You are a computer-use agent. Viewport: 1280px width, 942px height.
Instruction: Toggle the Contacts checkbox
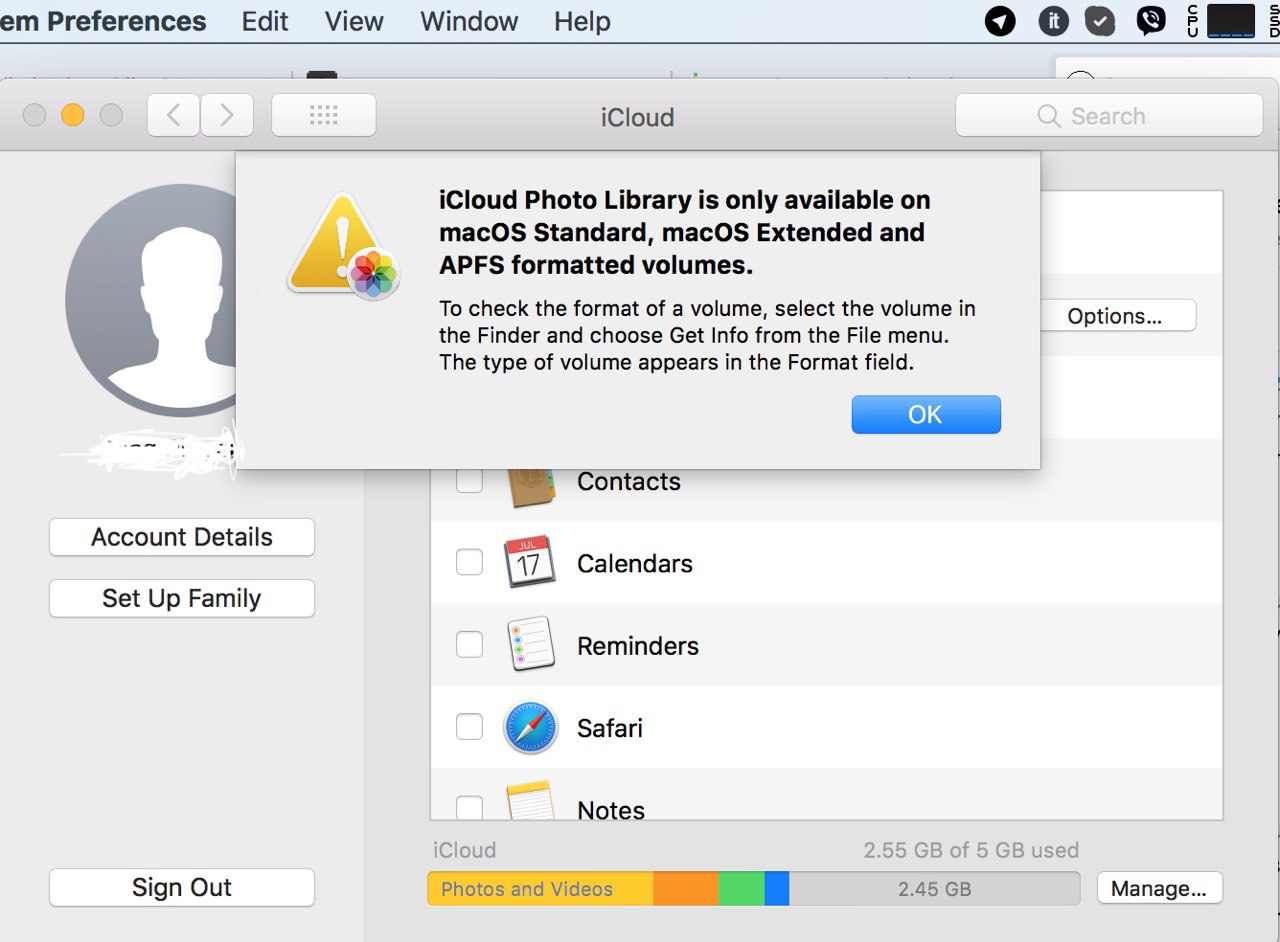[469, 481]
